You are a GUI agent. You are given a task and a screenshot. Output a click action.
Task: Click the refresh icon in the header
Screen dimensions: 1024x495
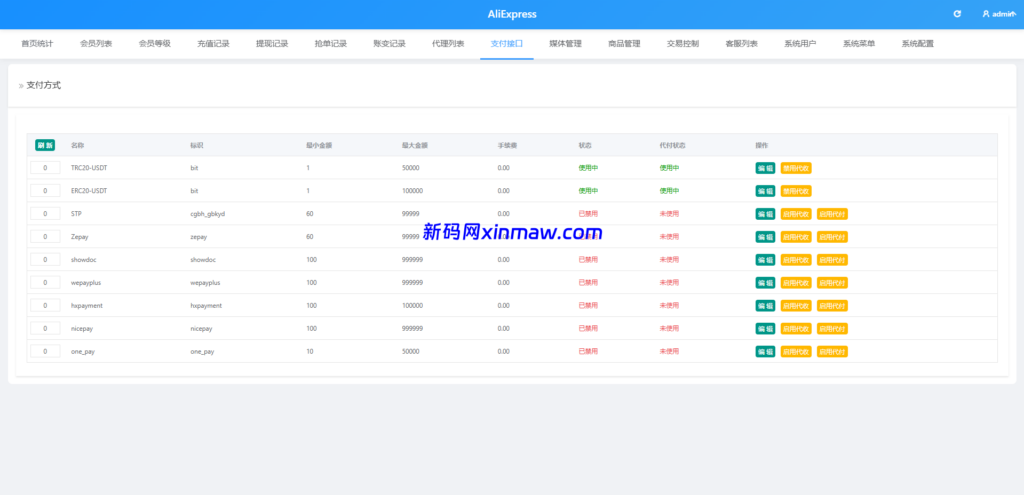coord(957,14)
